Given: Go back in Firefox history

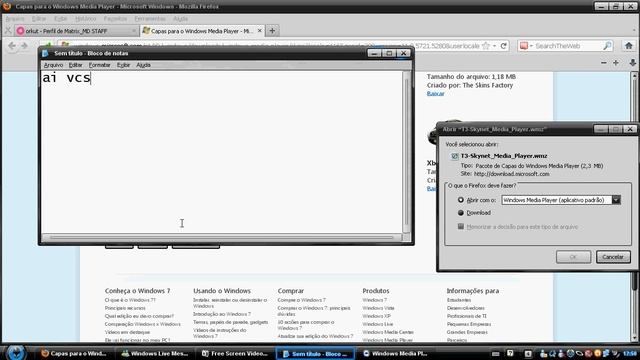Looking at the screenshot, I should 12,46.
